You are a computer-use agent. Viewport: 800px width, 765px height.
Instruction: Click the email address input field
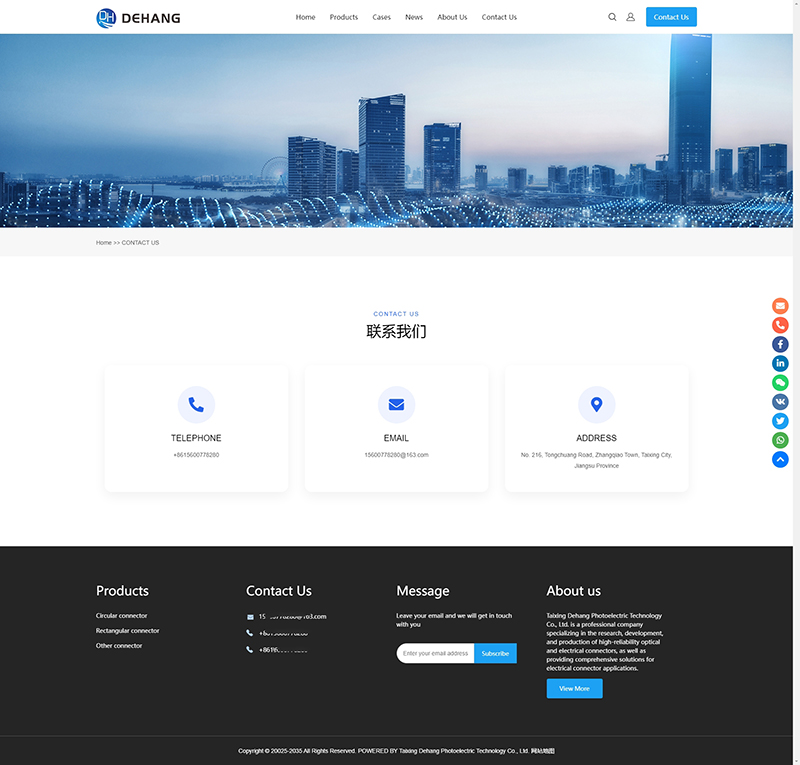coord(435,653)
